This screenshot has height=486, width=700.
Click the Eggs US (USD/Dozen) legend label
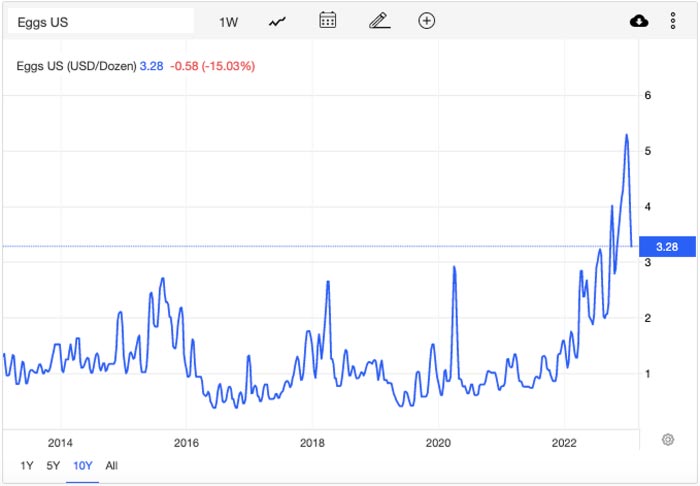pyautogui.click(x=76, y=66)
